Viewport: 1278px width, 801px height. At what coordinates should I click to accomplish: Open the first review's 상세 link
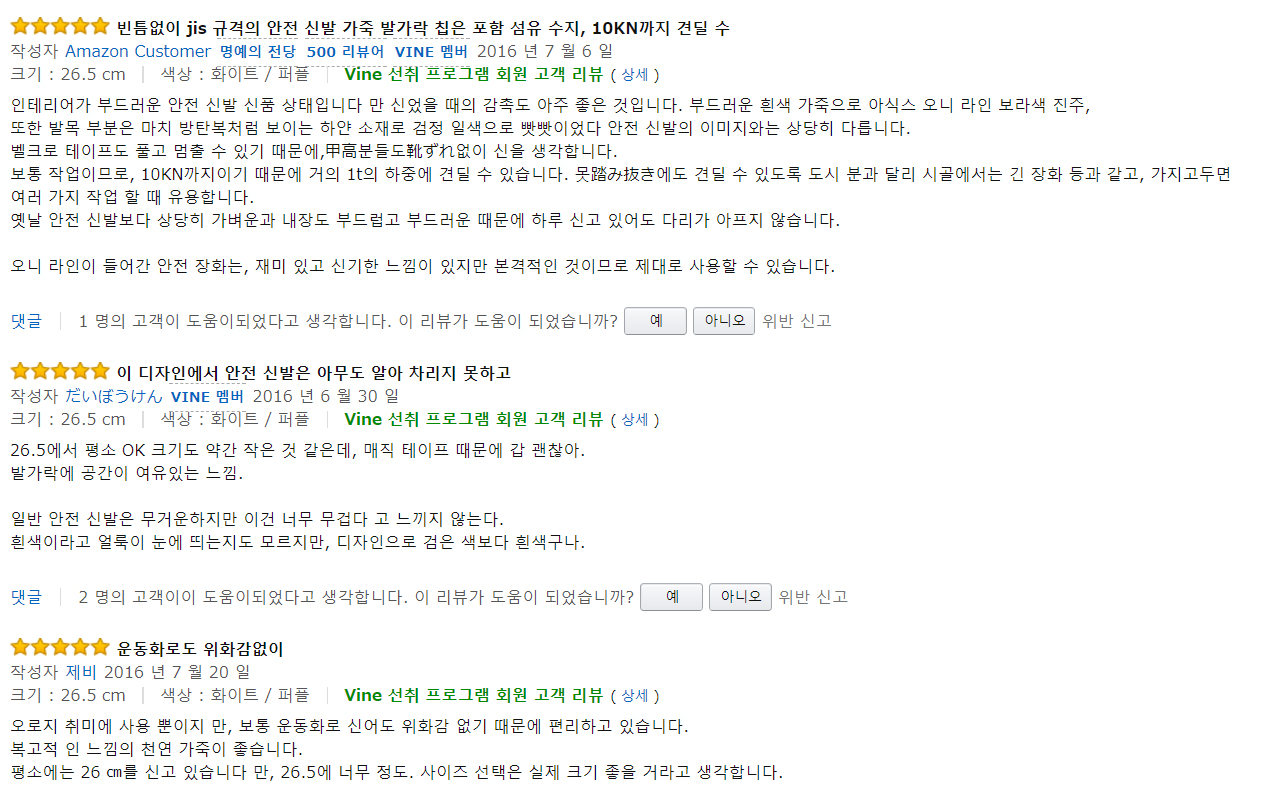point(635,75)
